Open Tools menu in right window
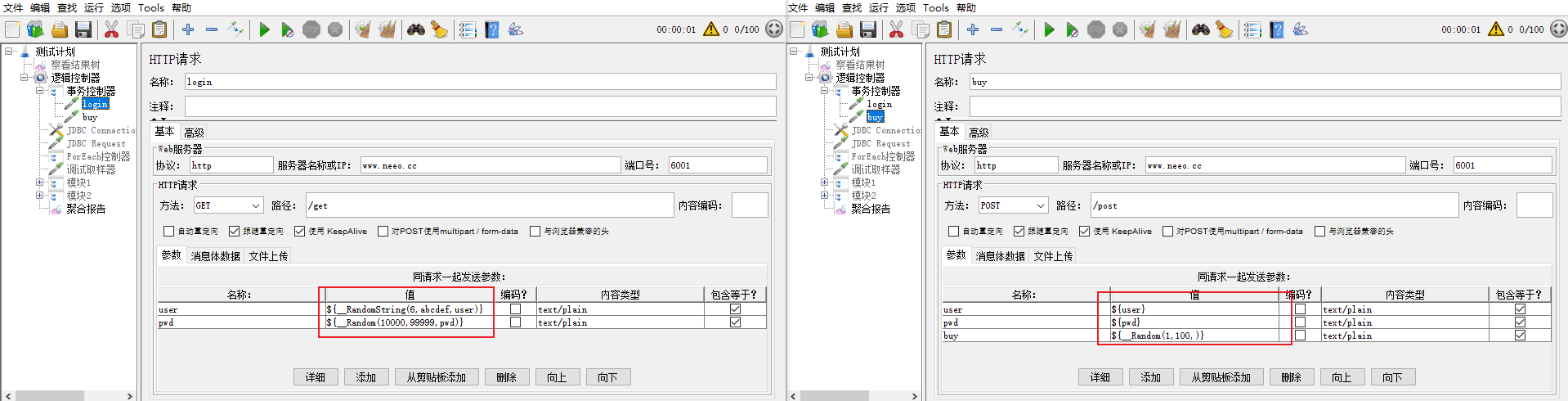Screen dimensions: 1568x401 tap(935, 7)
